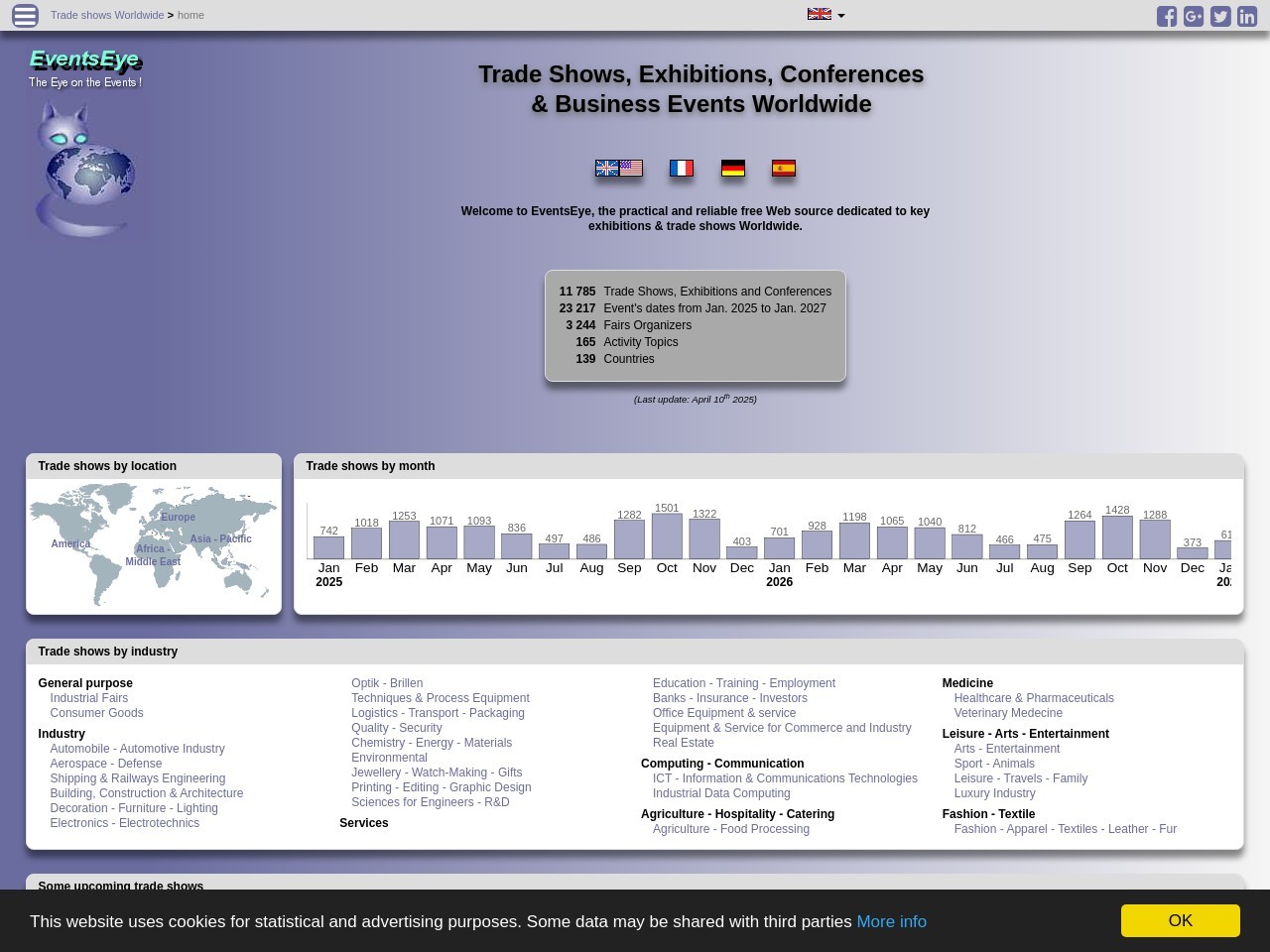Open Healthcare & Pharmaceuticals link

tap(1034, 698)
